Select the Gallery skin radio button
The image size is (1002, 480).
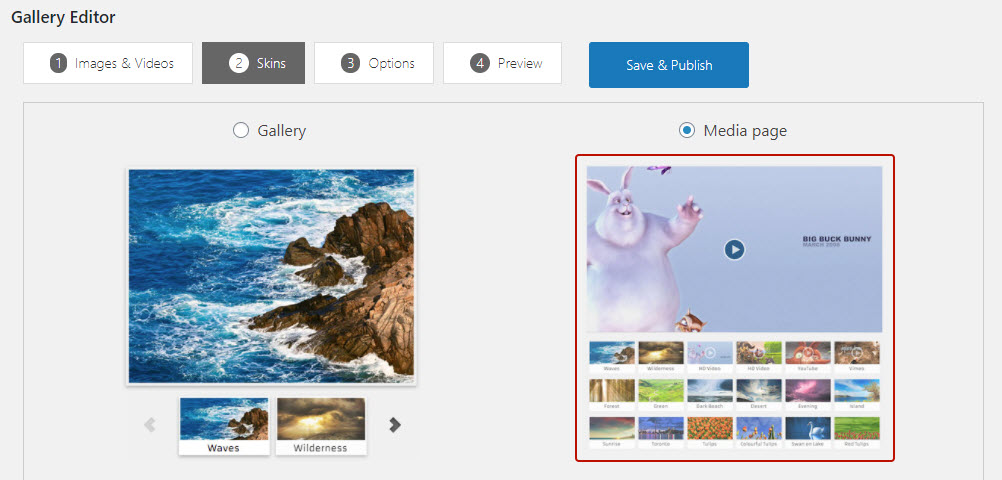pyautogui.click(x=241, y=131)
